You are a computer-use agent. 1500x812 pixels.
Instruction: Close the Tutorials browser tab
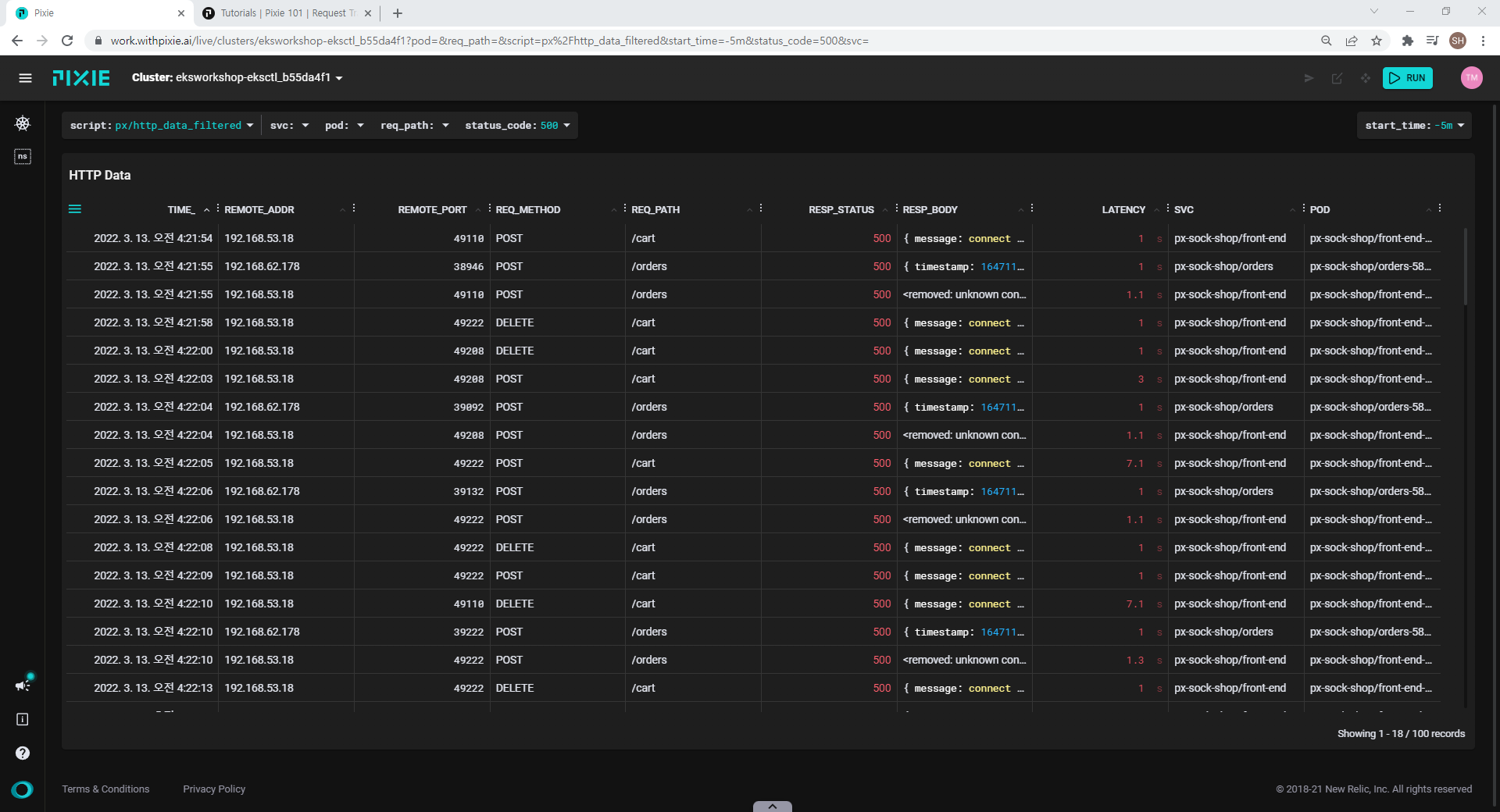coord(368,13)
